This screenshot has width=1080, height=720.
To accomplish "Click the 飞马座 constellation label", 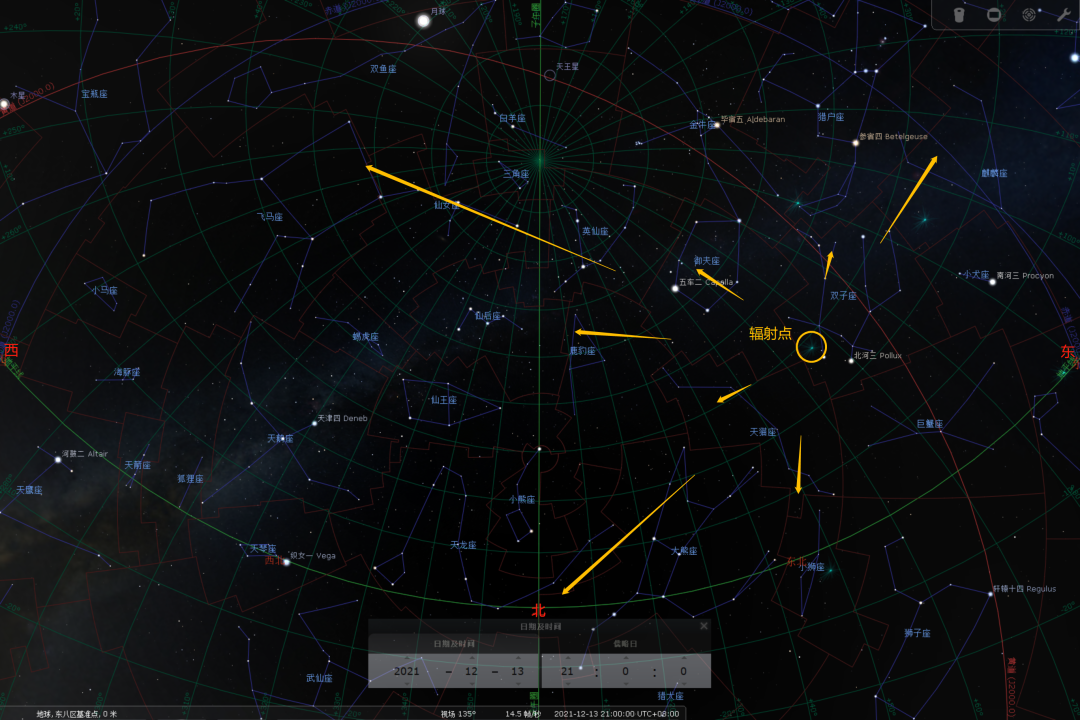I will 269,216.
